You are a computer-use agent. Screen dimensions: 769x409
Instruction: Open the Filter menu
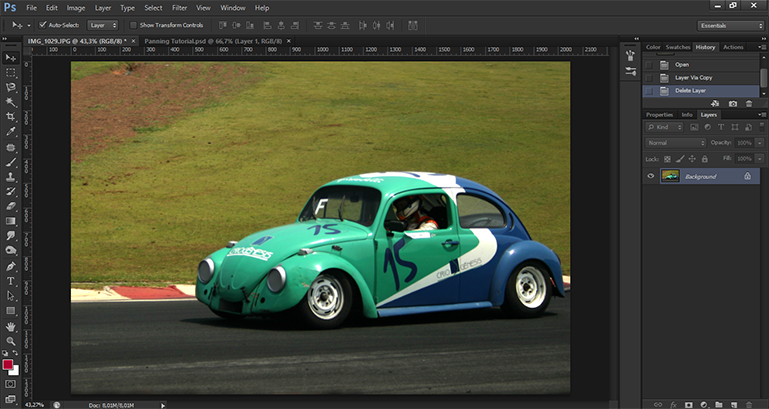[x=179, y=7]
